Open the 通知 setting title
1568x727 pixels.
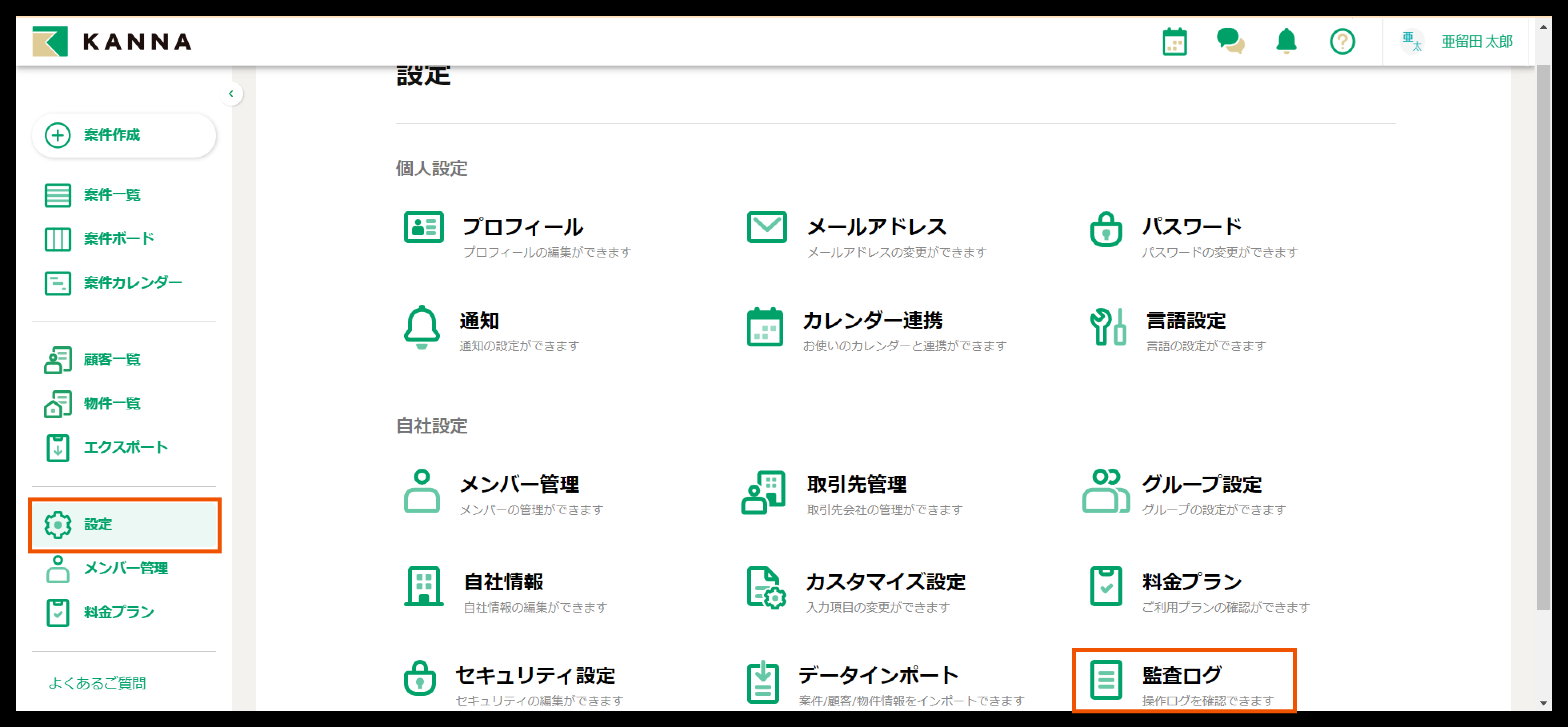click(x=479, y=320)
